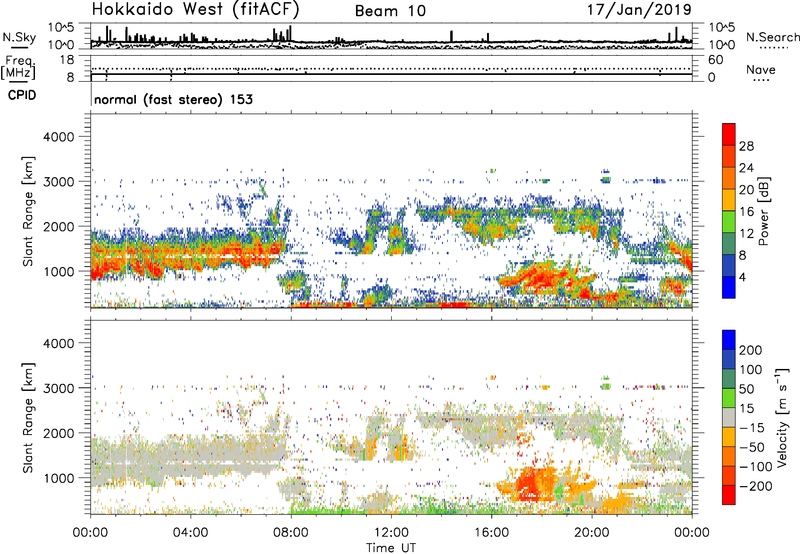Click the date '17/Jan/2019'
Image resolution: width=800 pixels, height=554 pixels.
(x=639, y=9)
